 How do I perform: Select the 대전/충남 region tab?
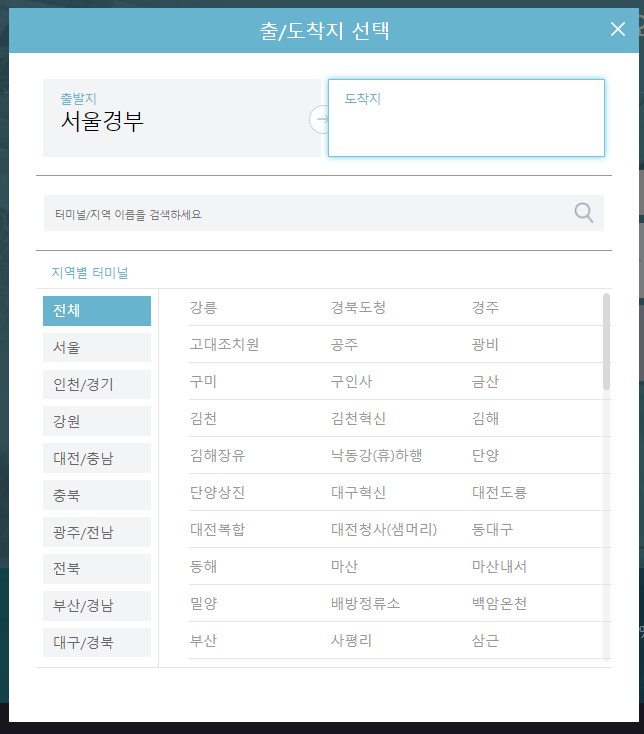[97, 458]
